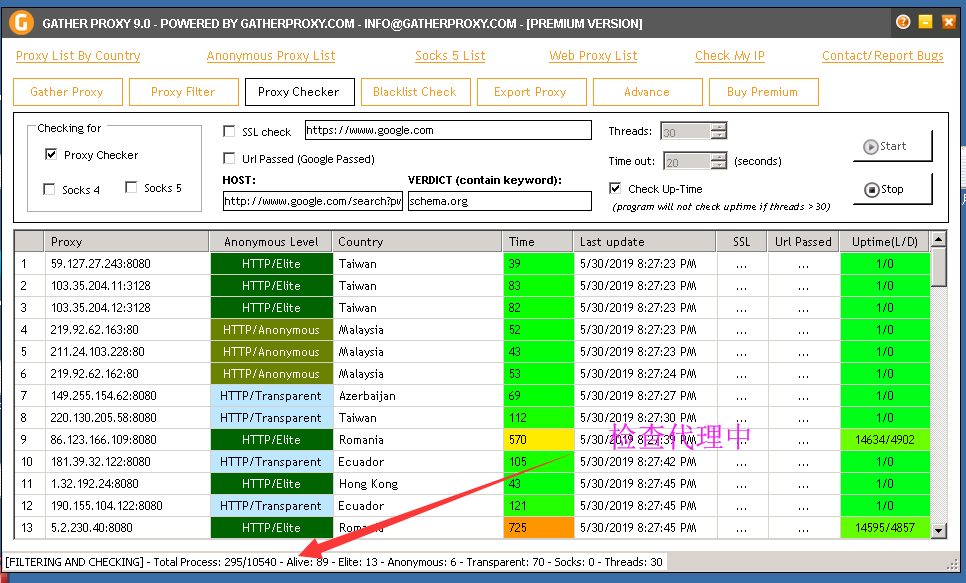Switch to the Gather Proxy tab
The height and width of the screenshot is (583, 966).
coord(67,92)
